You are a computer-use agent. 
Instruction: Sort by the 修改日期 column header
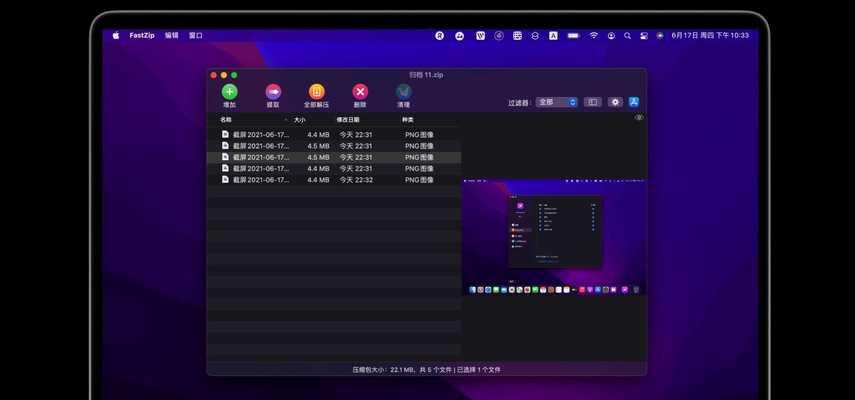[x=348, y=119]
